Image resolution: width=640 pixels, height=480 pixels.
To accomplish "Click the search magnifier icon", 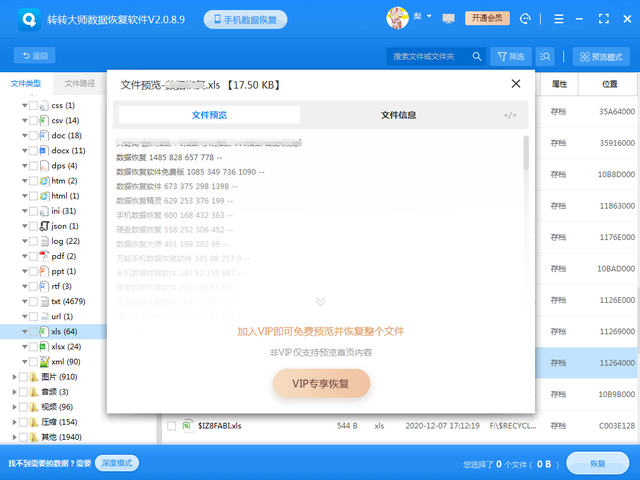I will coord(477,56).
